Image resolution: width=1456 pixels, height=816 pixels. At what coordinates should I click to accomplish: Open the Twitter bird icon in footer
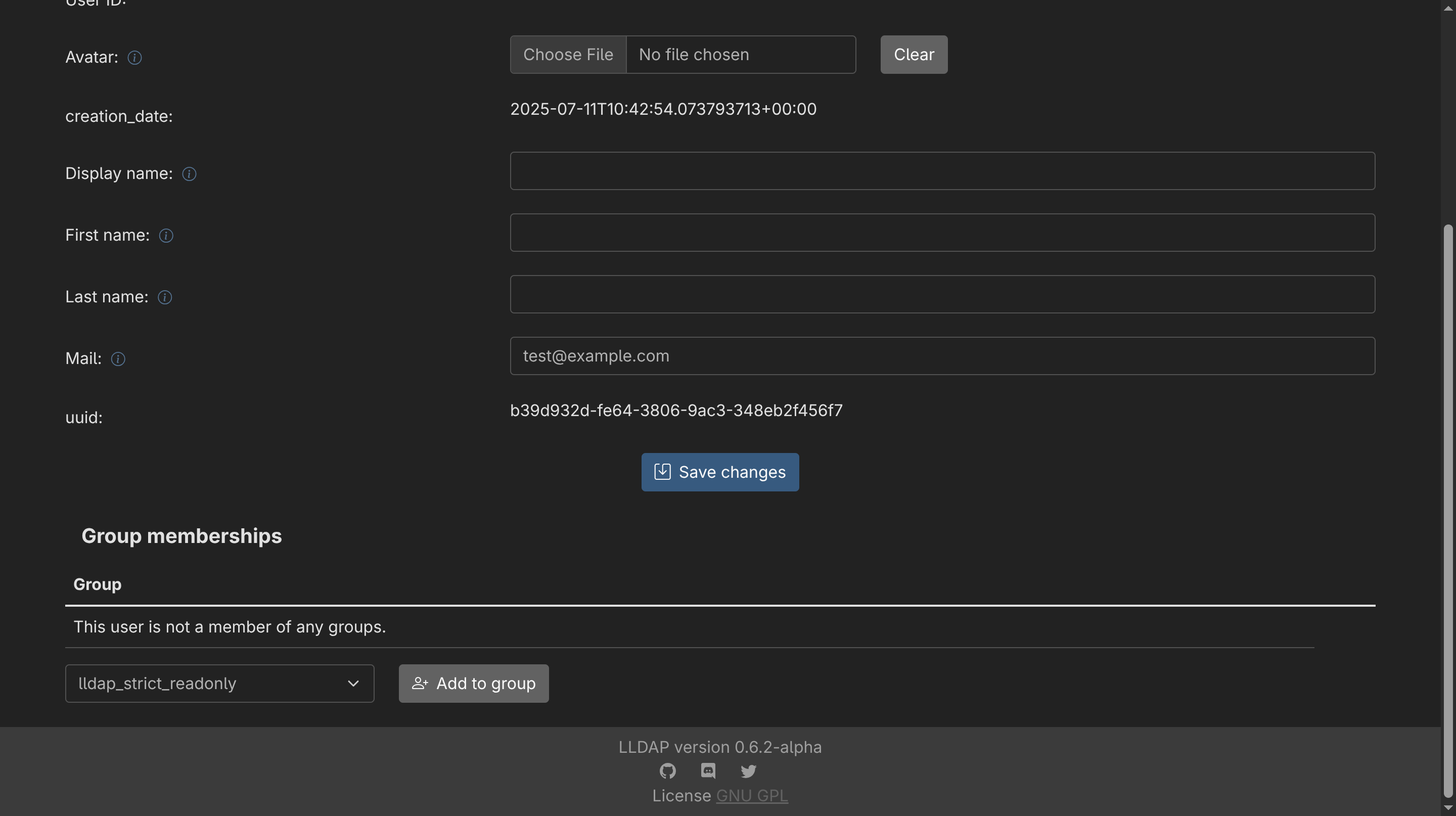(748, 771)
